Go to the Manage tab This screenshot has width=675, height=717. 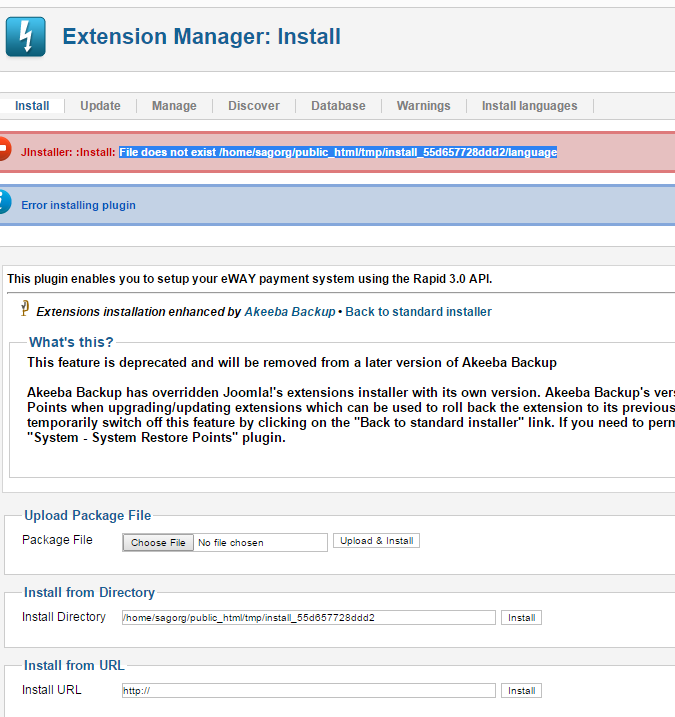tap(174, 106)
